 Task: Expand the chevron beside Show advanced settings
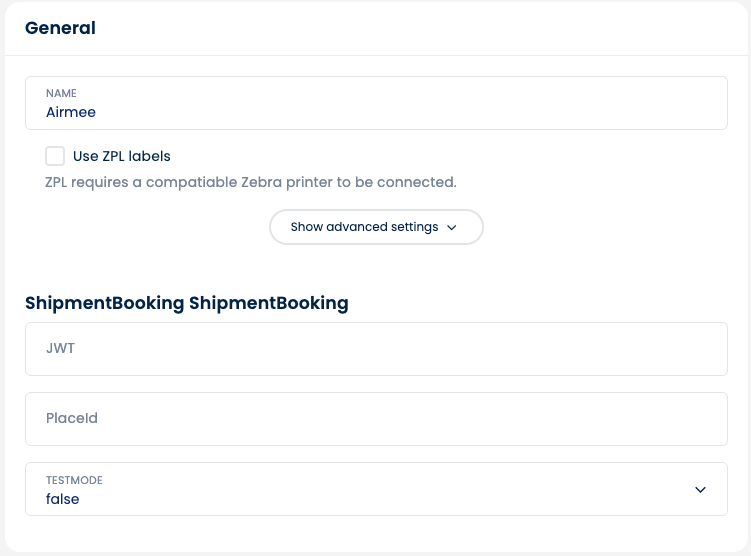(452, 228)
